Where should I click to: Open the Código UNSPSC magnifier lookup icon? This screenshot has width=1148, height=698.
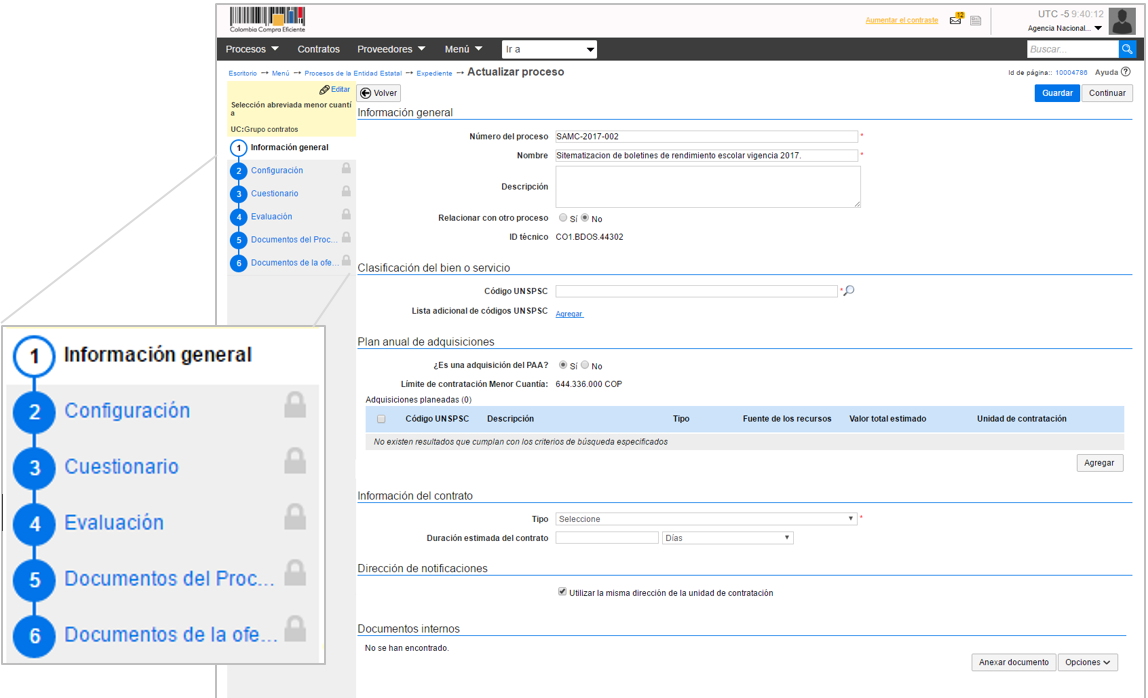(x=849, y=291)
